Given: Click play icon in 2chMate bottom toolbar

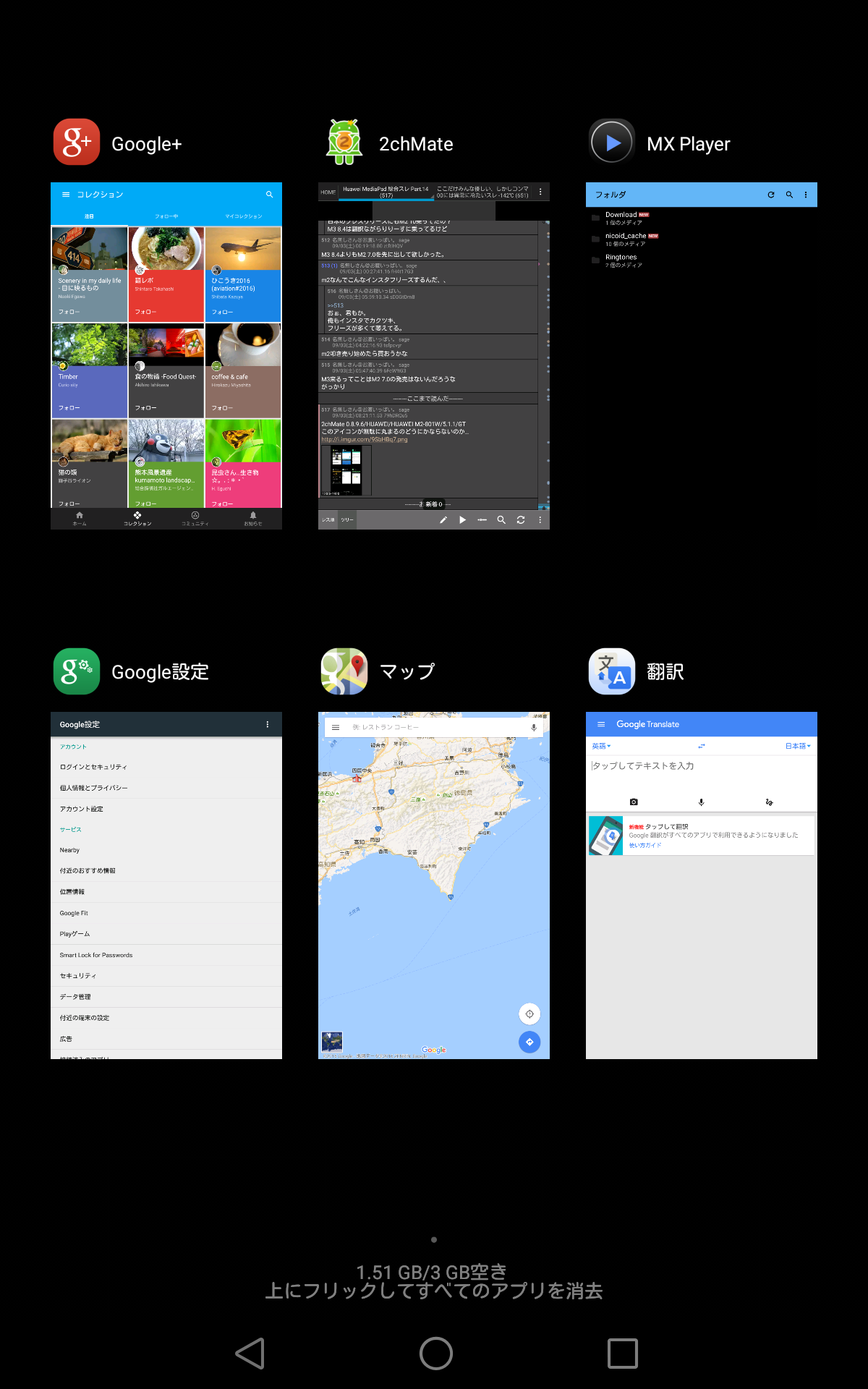Looking at the screenshot, I should (463, 519).
